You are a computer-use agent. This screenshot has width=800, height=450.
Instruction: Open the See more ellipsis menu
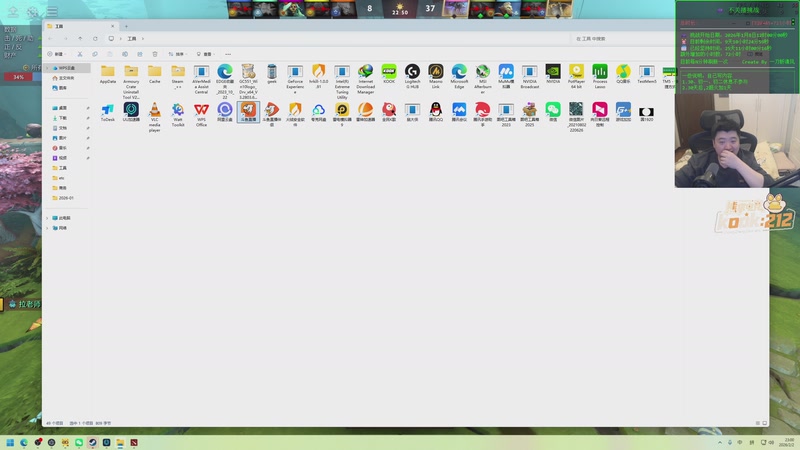228,54
